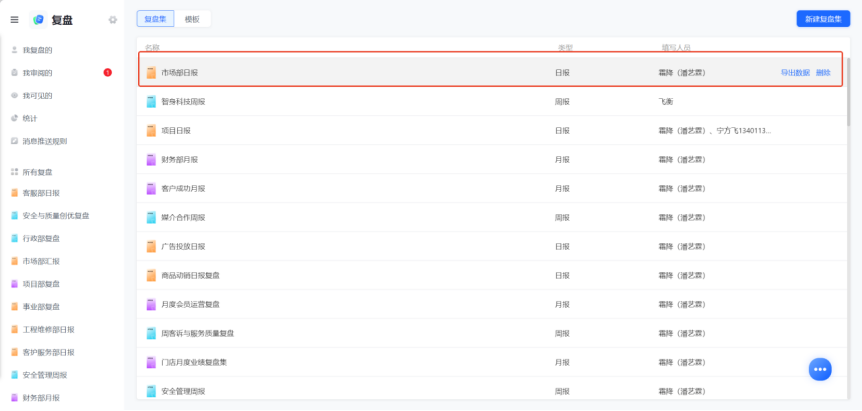Click the 复盘 app logo
The width and height of the screenshot is (862, 411).
[x=38, y=20]
